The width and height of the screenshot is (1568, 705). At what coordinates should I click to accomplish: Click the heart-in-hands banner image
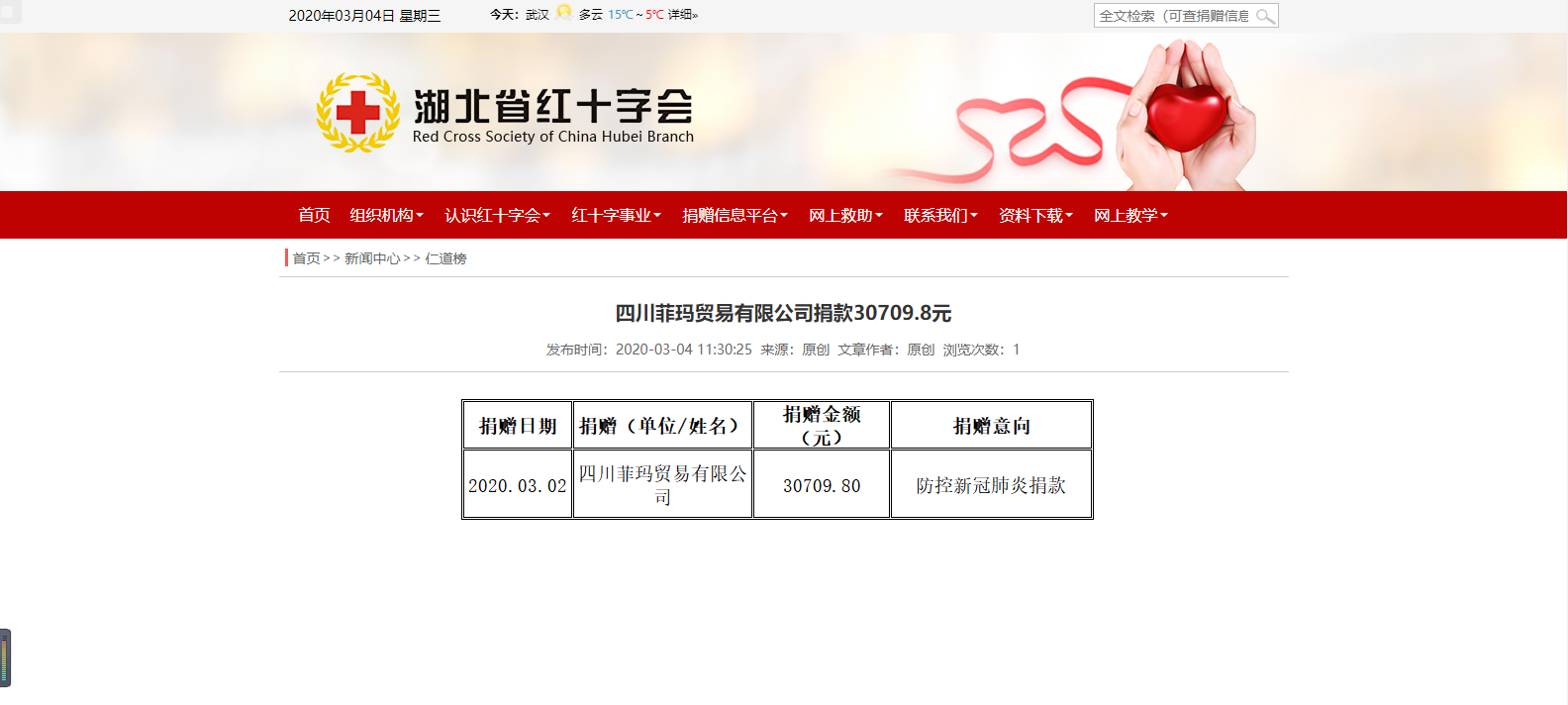(x=1184, y=114)
